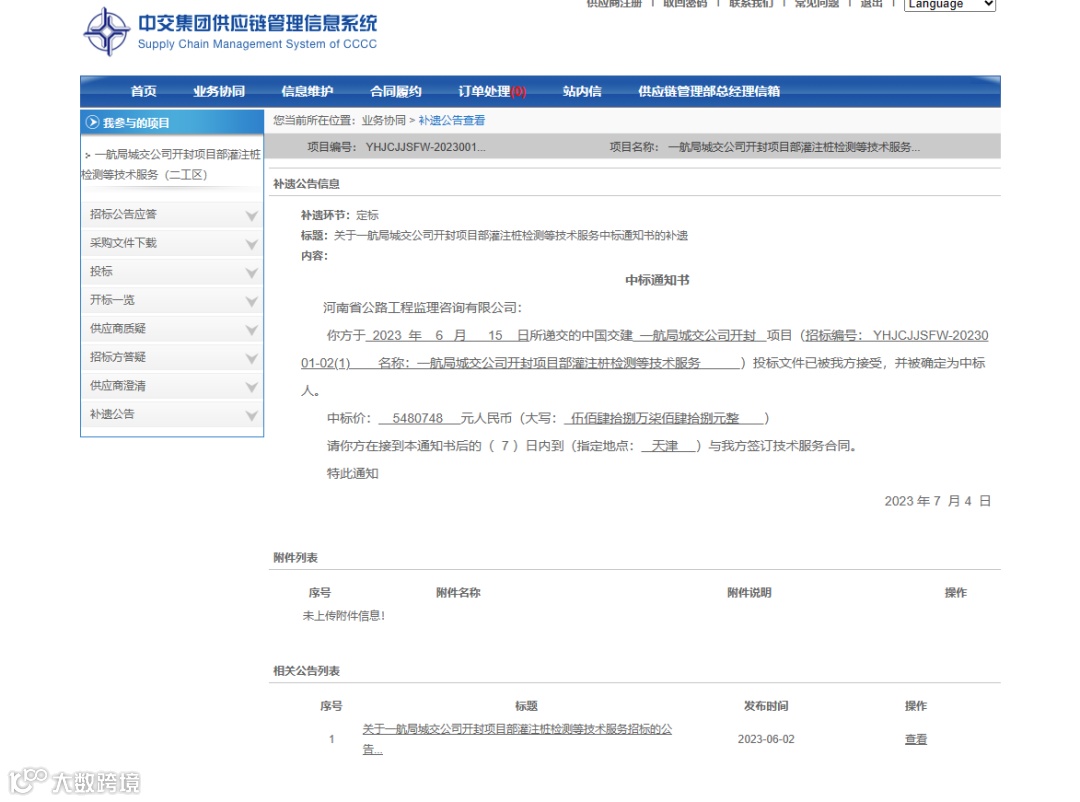Click the 退出 logout link
Viewport: 1080px width, 802px height.
871,3
